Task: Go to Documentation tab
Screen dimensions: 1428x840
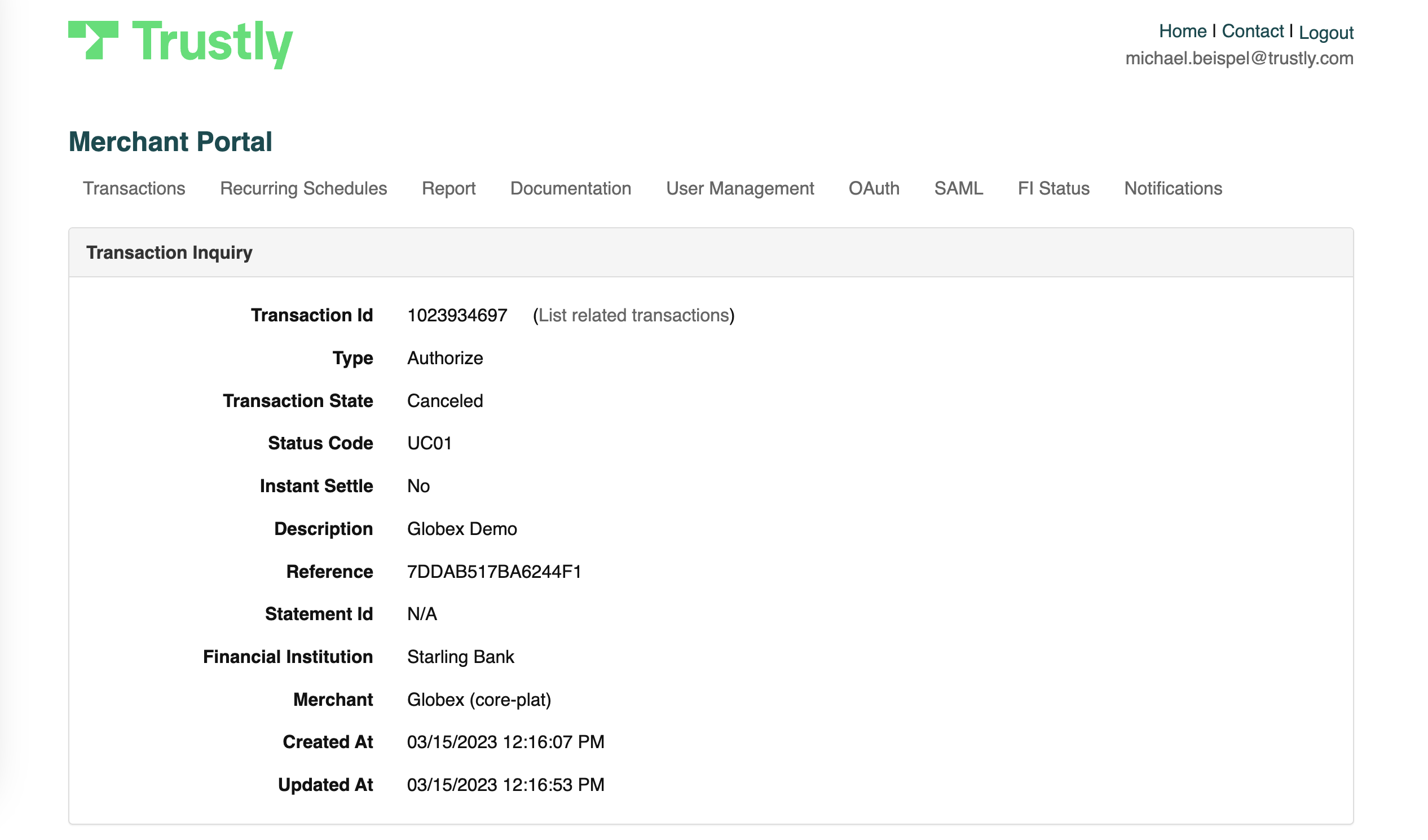Action: tap(570, 189)
